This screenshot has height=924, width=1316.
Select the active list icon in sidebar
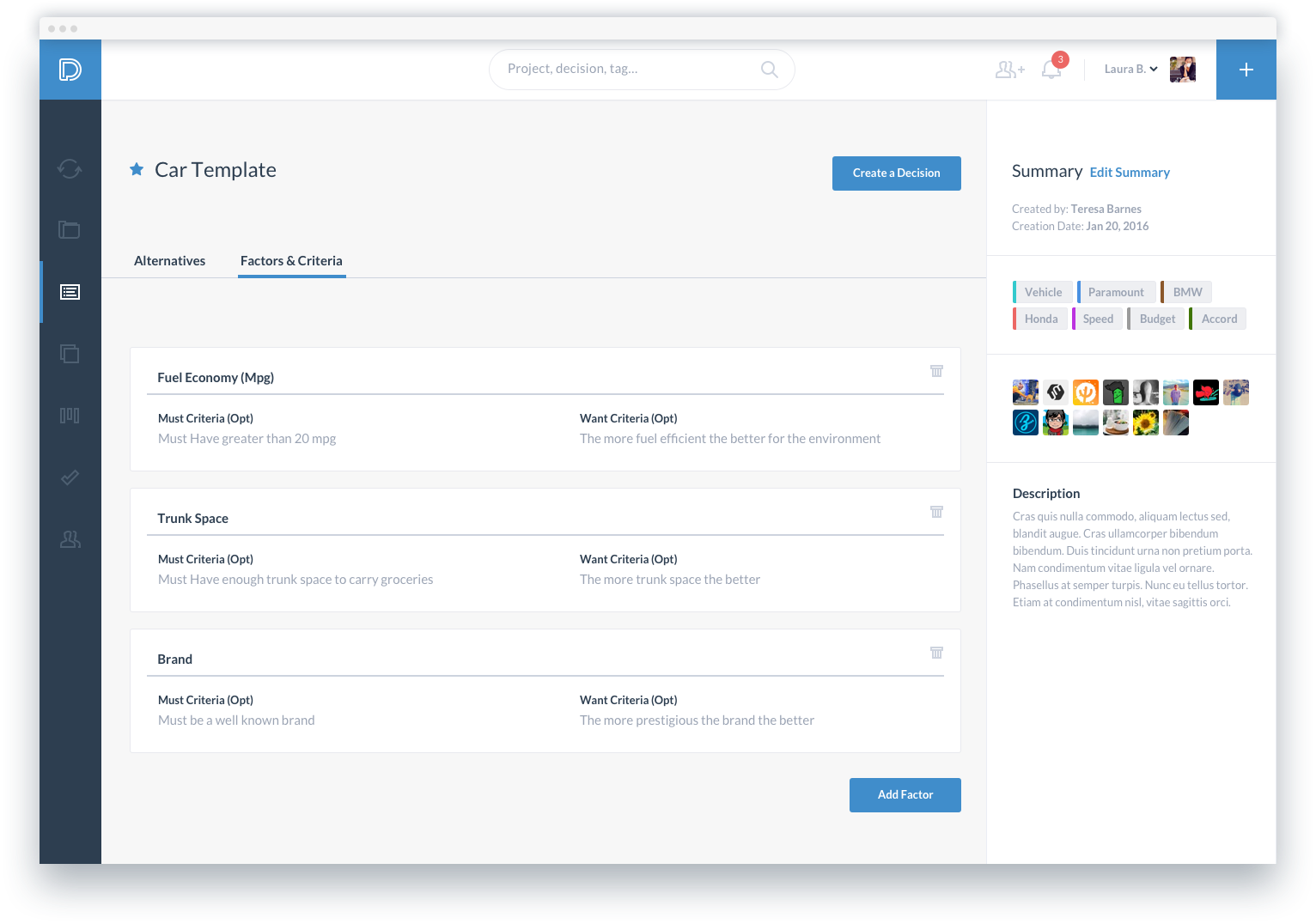[70, 292]
